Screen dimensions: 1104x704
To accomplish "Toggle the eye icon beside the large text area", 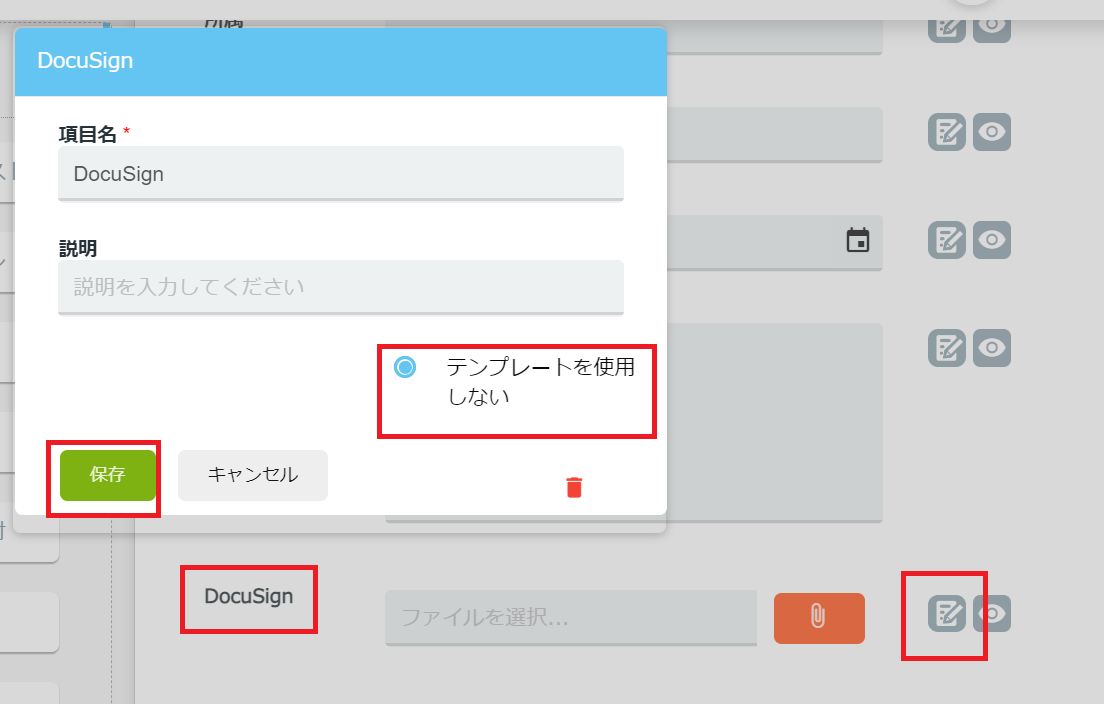I will (x=992, y=348).
